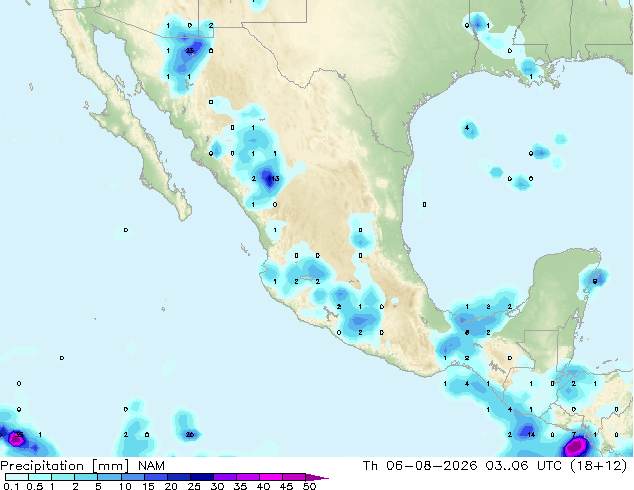Image resolution: width=634 pixels, height=490 pixels.
Task: Click the "0.5" legend scale label
Action: point(35,486)
